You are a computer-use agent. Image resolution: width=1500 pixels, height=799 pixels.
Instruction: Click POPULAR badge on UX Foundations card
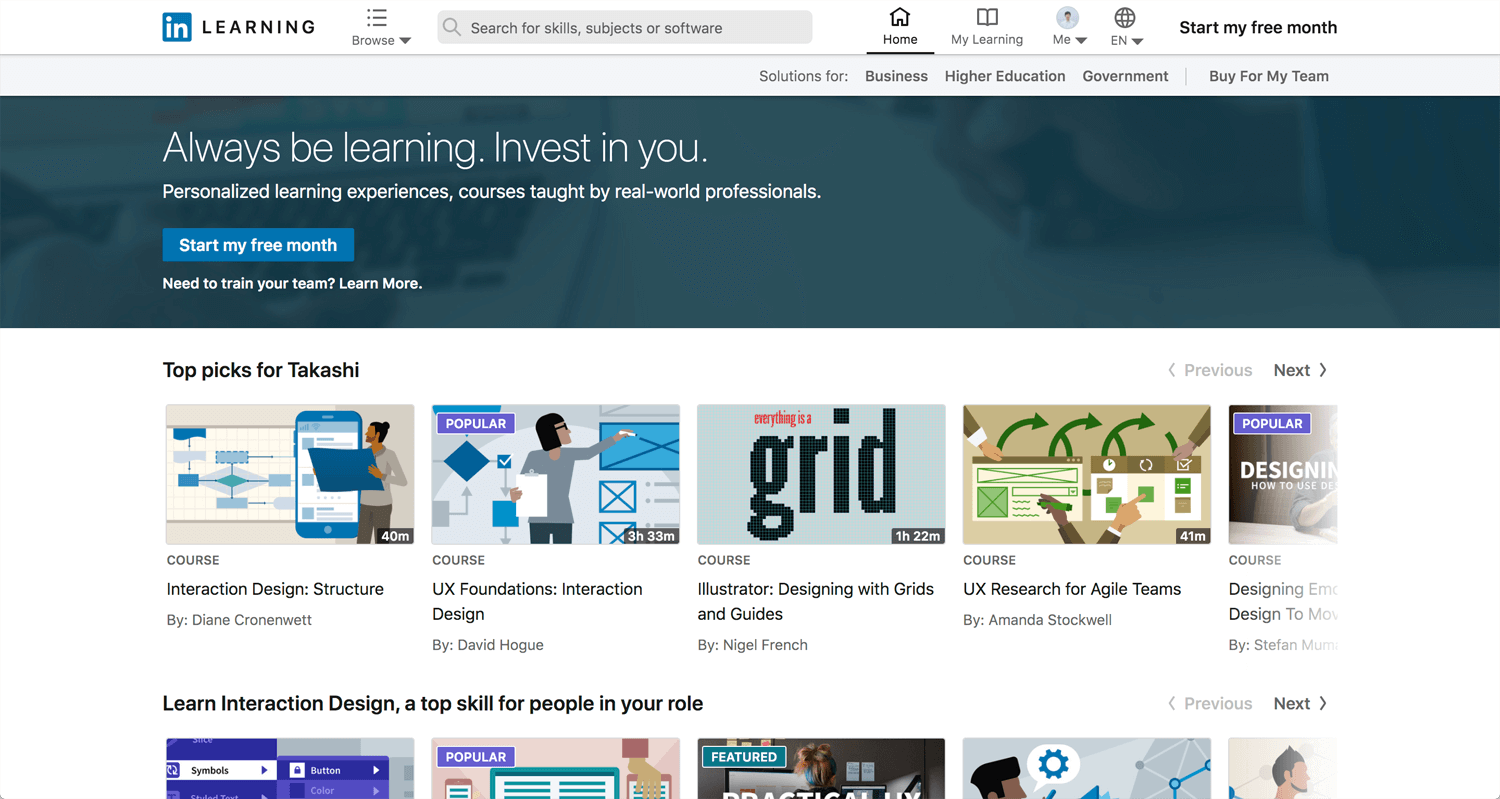[x=476, y=424]
